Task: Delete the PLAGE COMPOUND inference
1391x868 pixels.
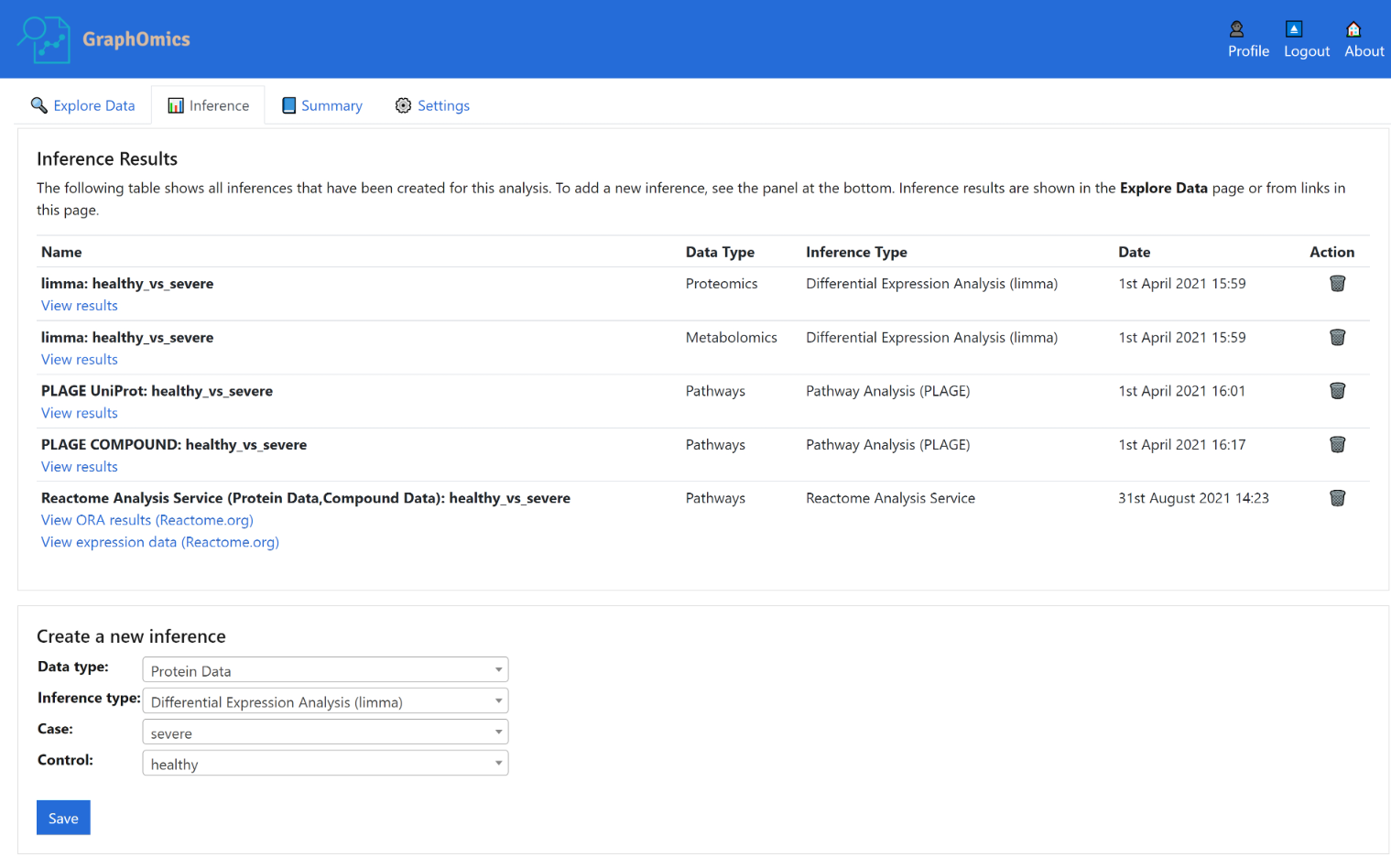Action: pyautogui.click(x=1337, y=444)
